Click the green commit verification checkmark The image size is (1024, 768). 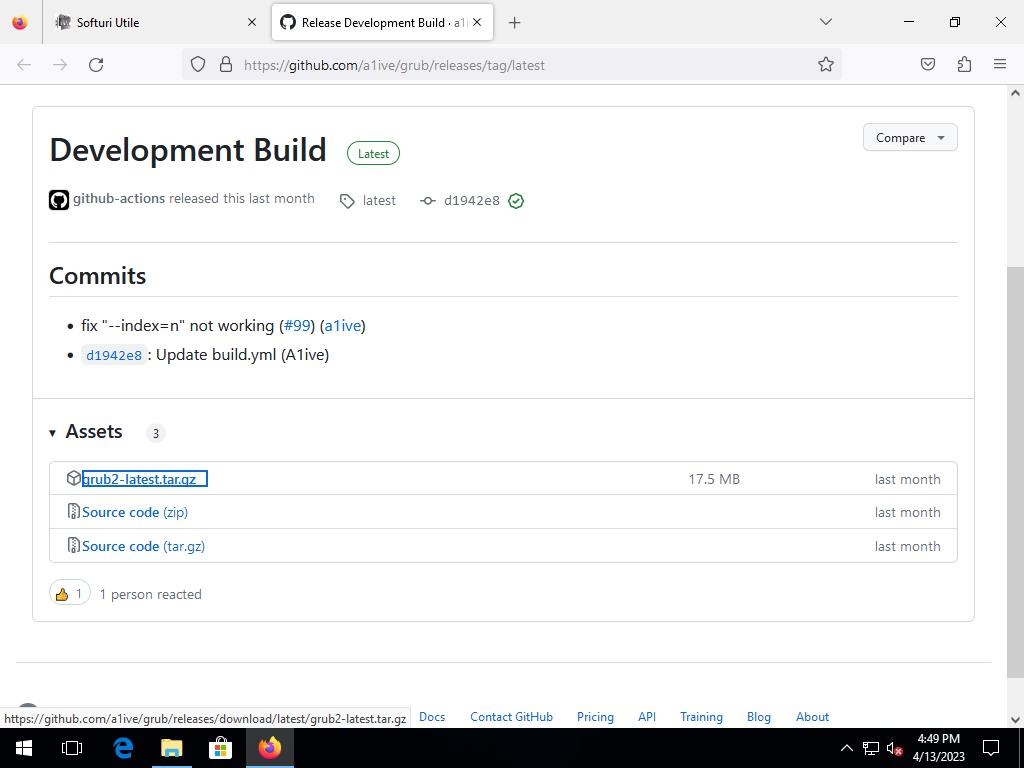click(516, 201)
